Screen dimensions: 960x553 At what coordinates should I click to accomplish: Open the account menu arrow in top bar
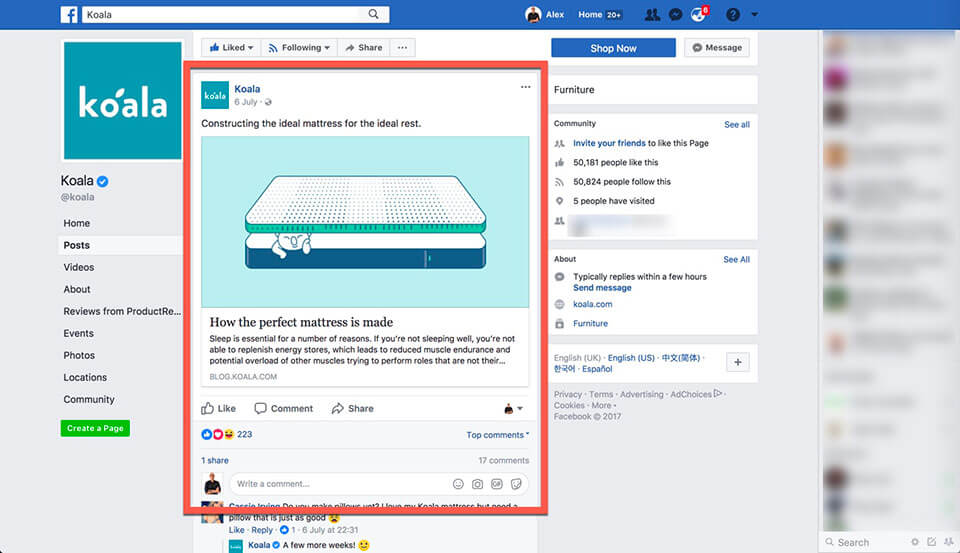[x=754, y=14]
